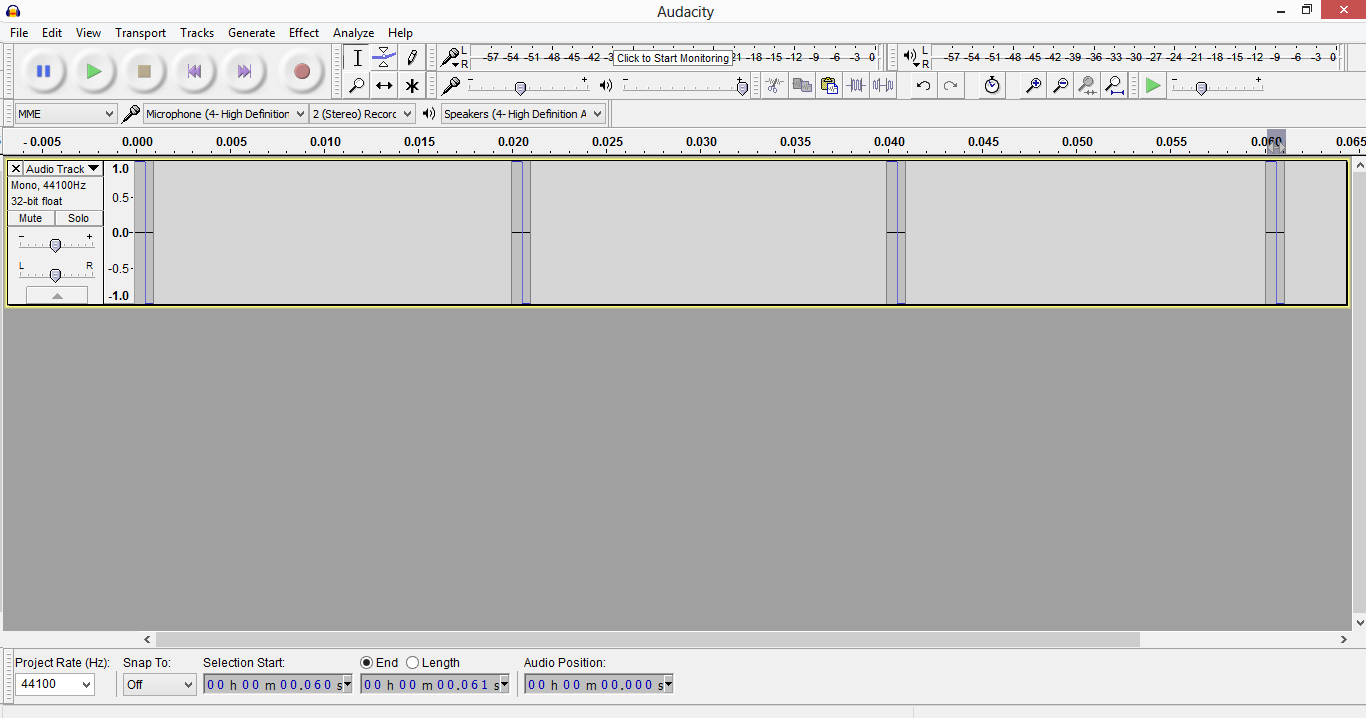Open the File menu
Viewport: 1366px width, 718px height.
click(19, 33)
